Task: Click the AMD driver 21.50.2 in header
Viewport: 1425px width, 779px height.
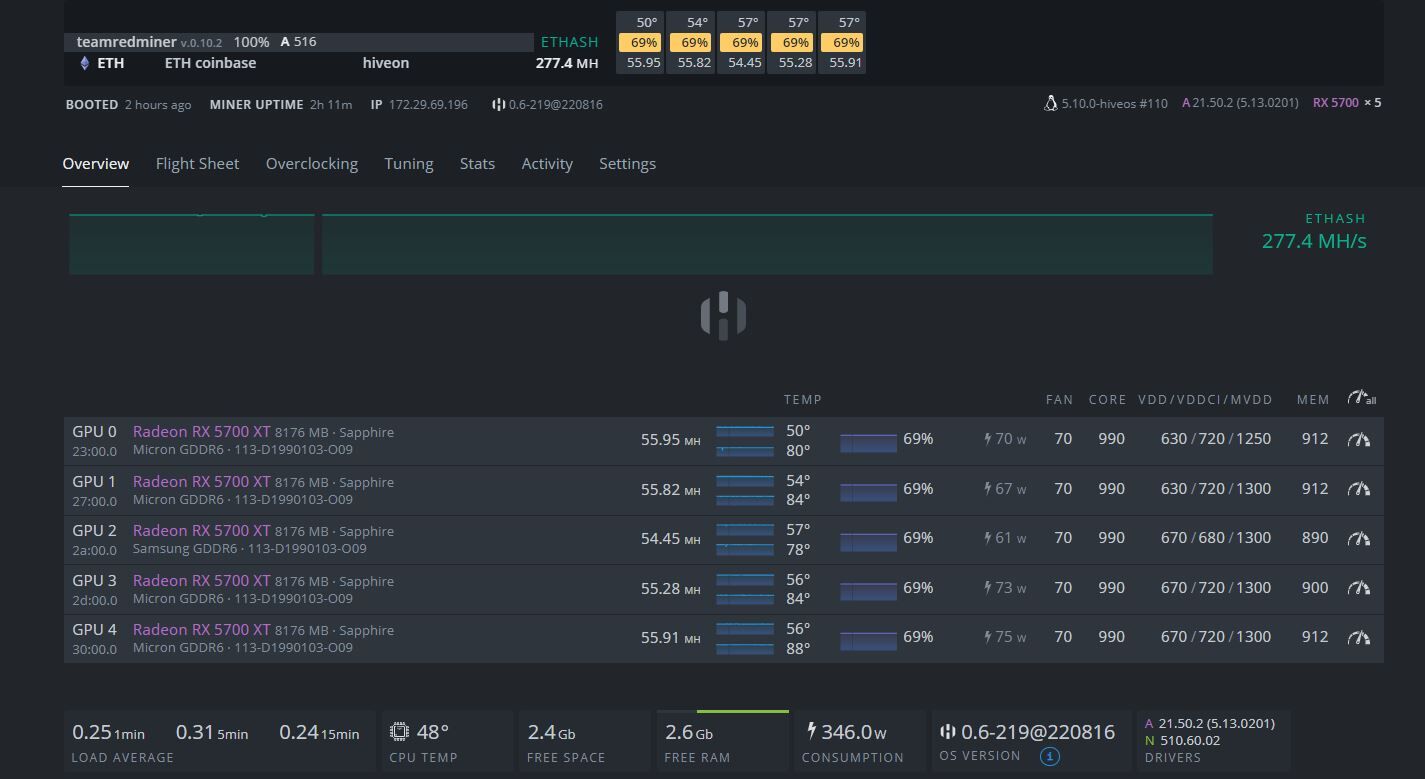Action: click(x=1240, y=103)
